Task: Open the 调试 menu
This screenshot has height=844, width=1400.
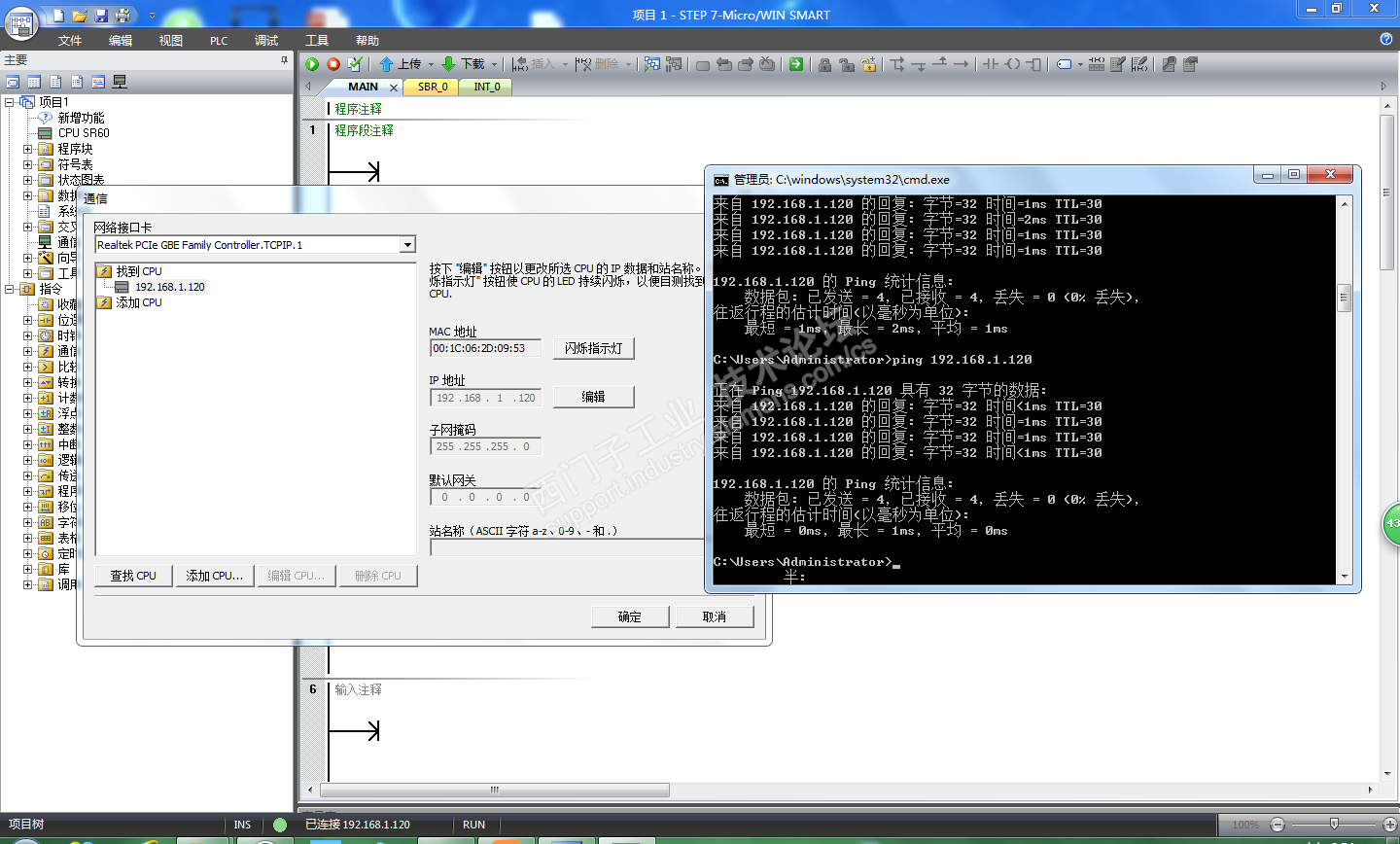Action: 266,40
